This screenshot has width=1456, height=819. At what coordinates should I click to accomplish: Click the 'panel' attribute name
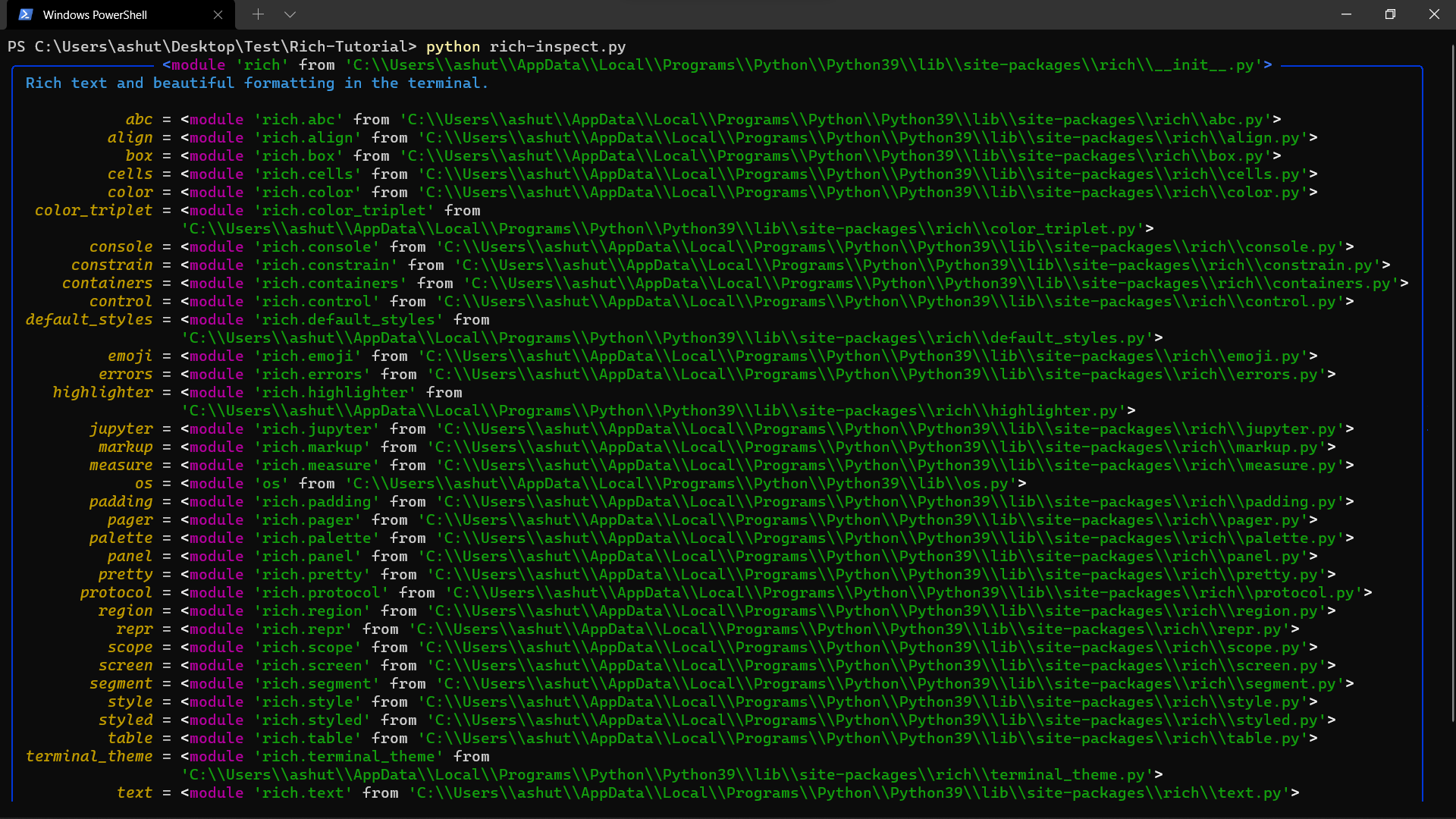pyautogui.click(x=130, y=557)
